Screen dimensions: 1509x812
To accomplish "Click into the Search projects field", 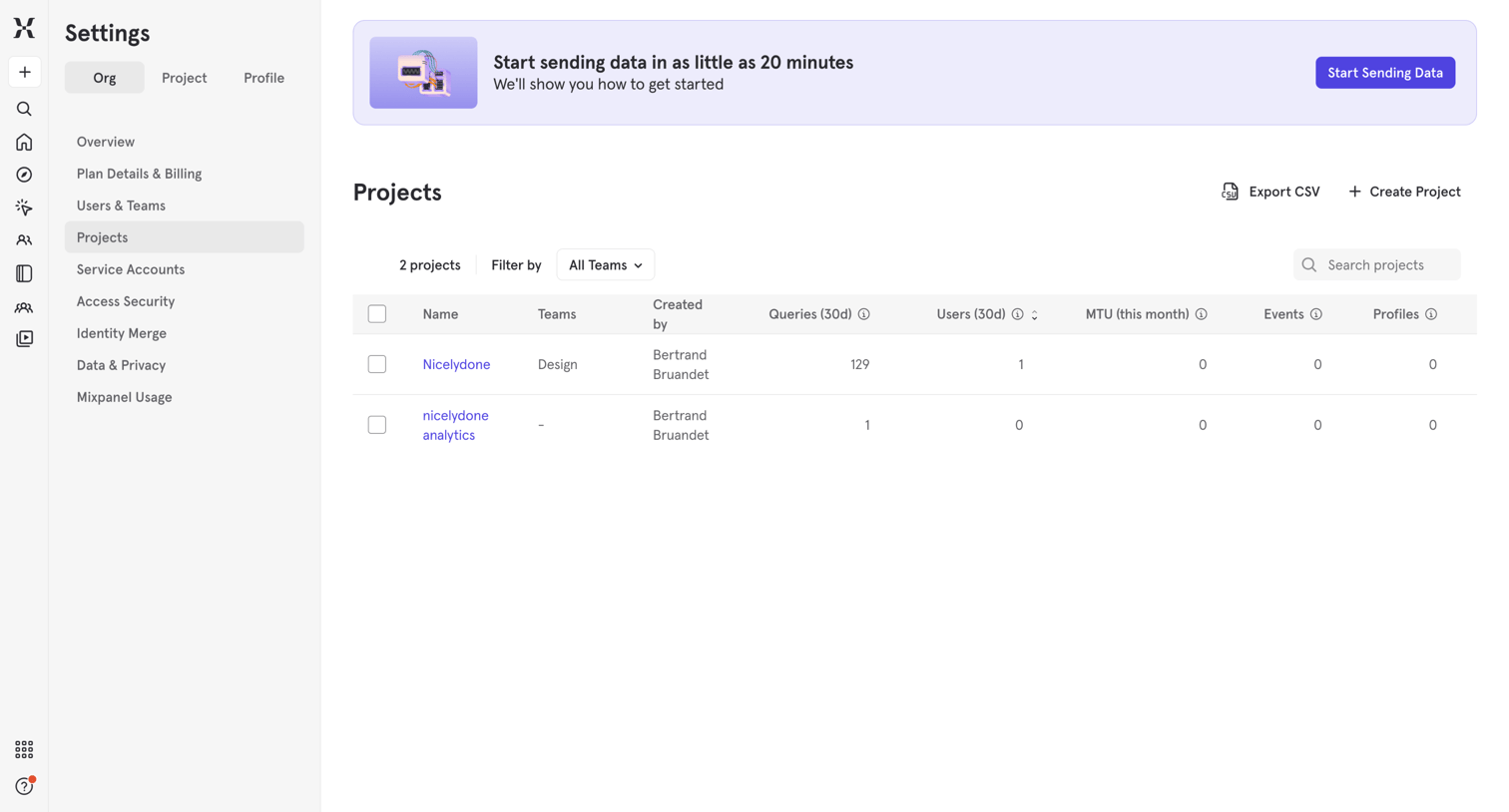I will coord(1377,265).
